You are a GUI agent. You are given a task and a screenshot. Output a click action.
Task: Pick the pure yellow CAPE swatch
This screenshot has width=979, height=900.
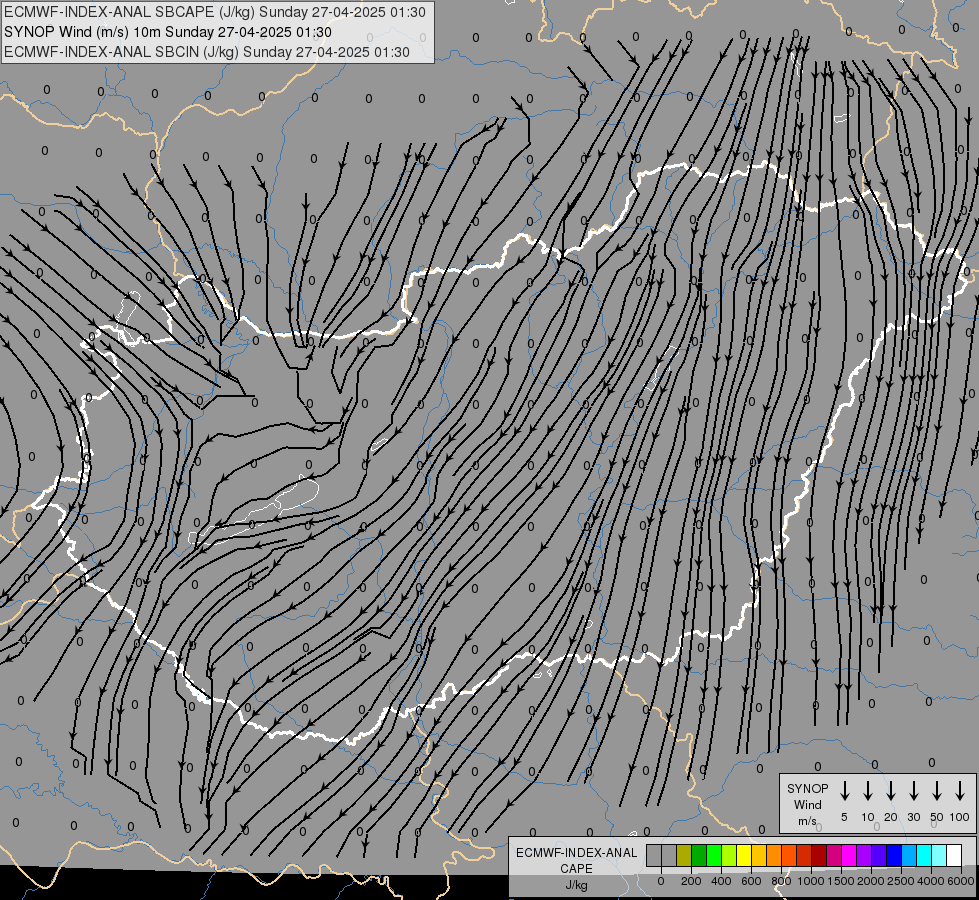744,855
